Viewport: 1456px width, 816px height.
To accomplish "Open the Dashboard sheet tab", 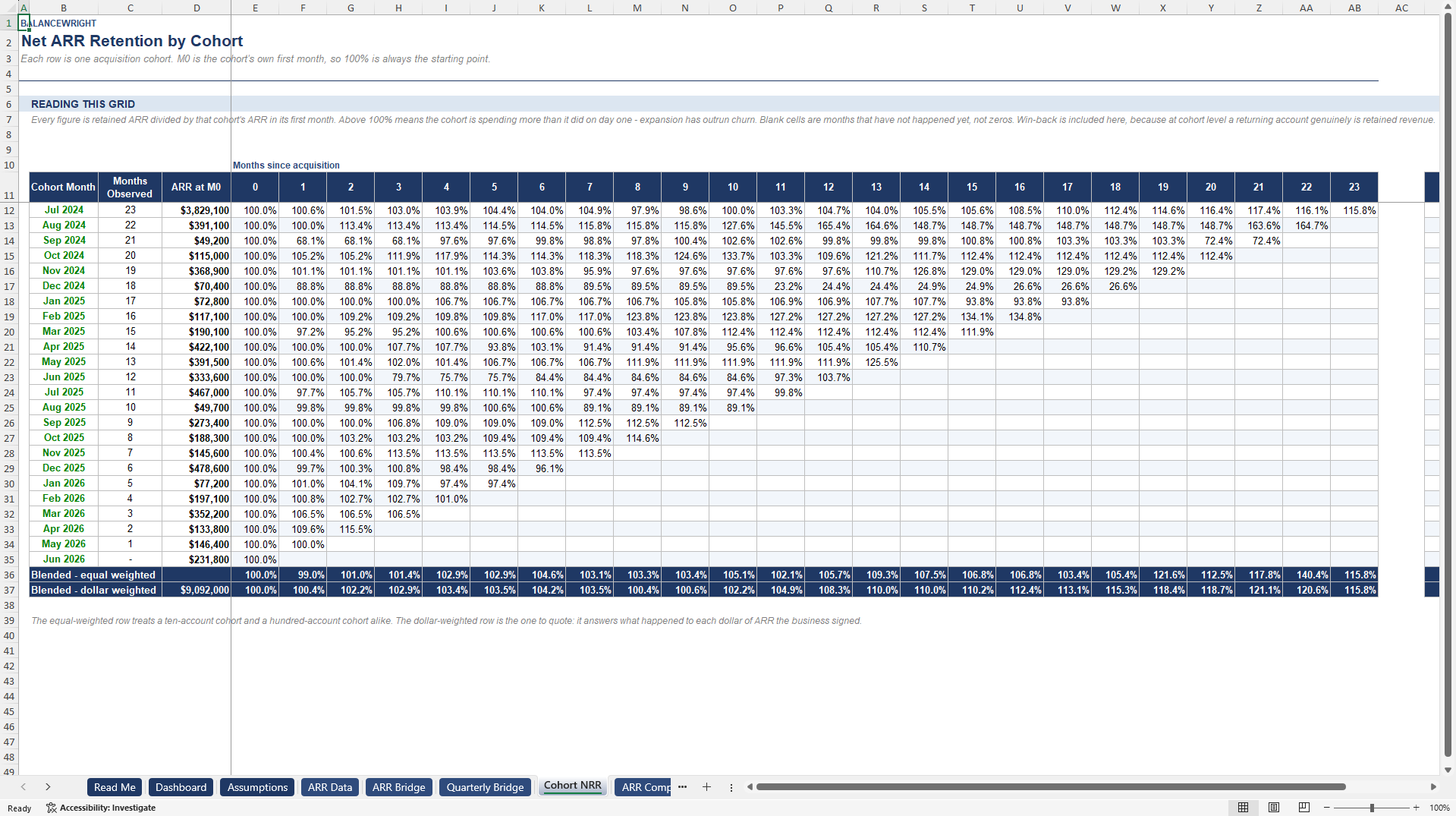I will 181,787.
